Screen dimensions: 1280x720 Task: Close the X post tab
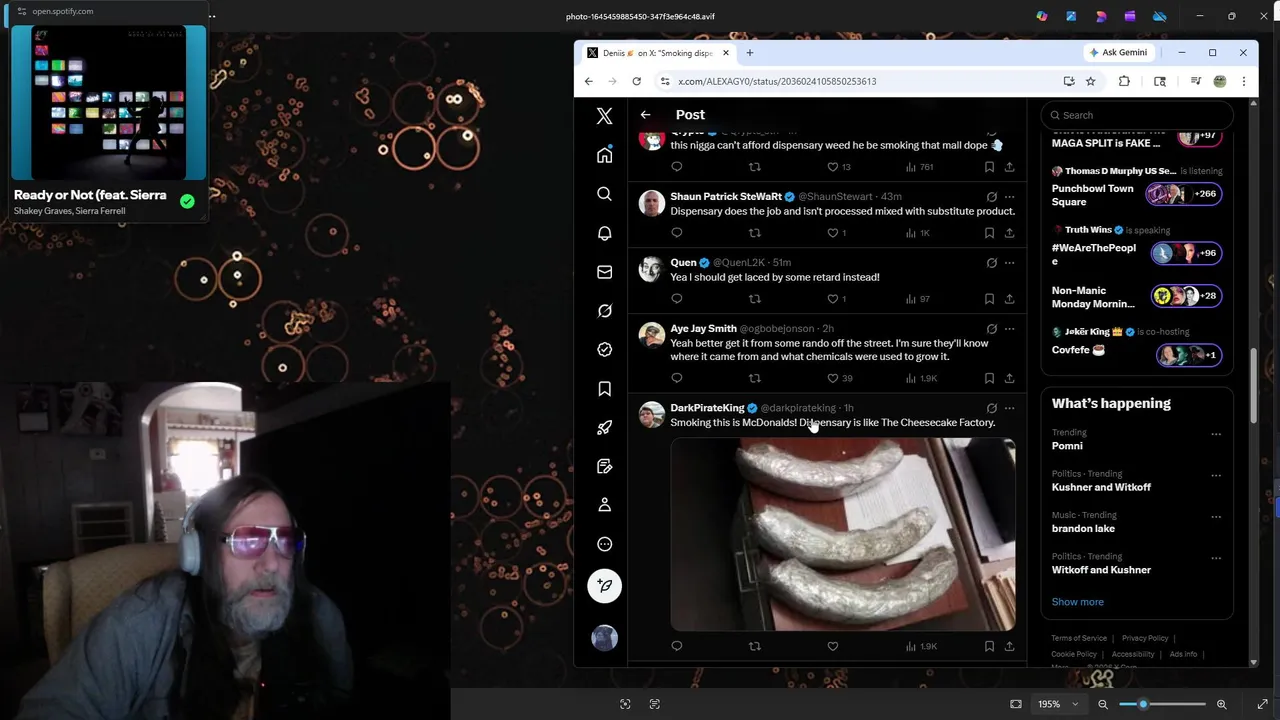[x=726, y=53]
